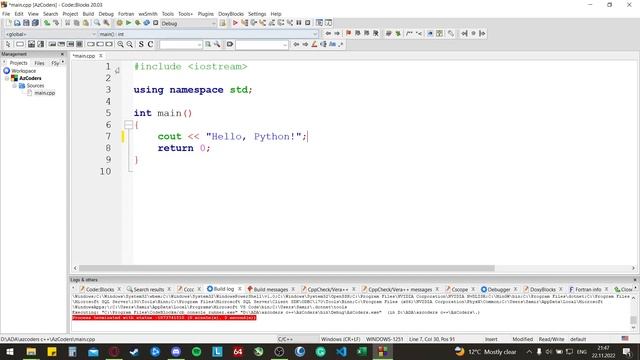
Task: Click the Zoom in icon
Action: pos(120,44)
